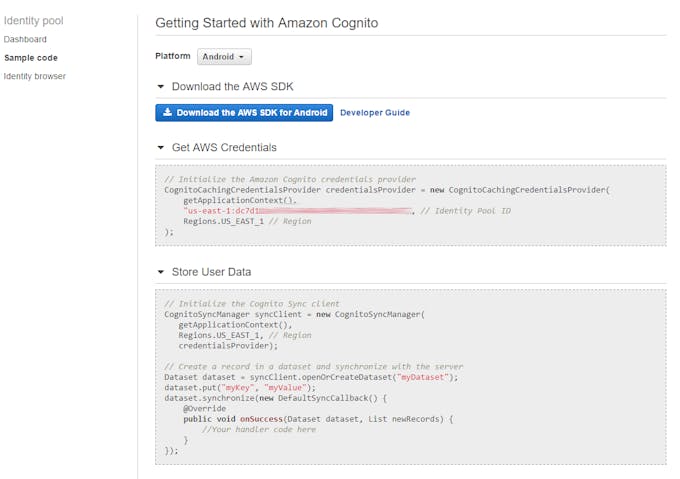Viewport: 680px width, 479px height.
Task: Collapse the Download the AWS SDK section
Action: [x=160, y=87]
